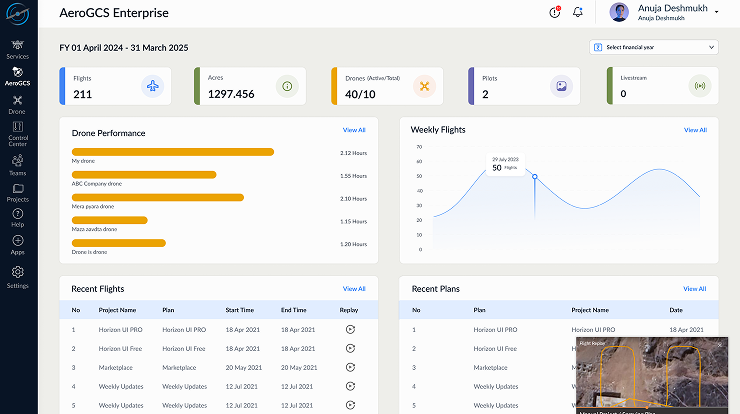Click Horizon UI PRO plan in Recent Plans
Viewport: 740px width, 414px height.
point(495,330)
